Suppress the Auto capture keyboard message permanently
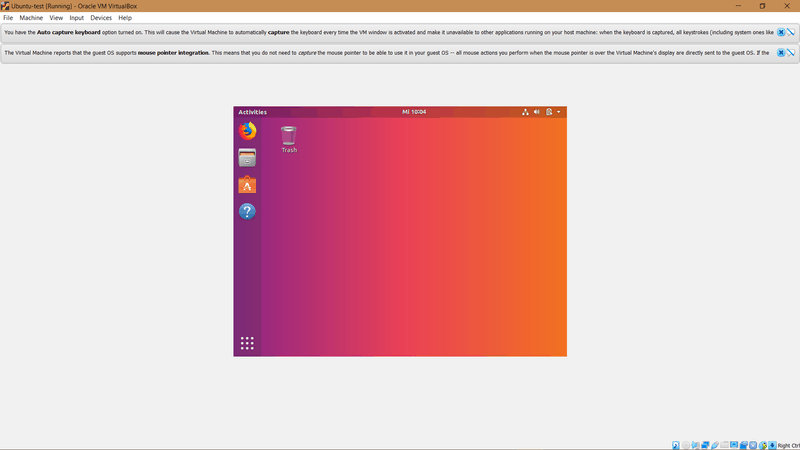The width and height of the screenshot is (800, 450). click(x=790, y=32)
